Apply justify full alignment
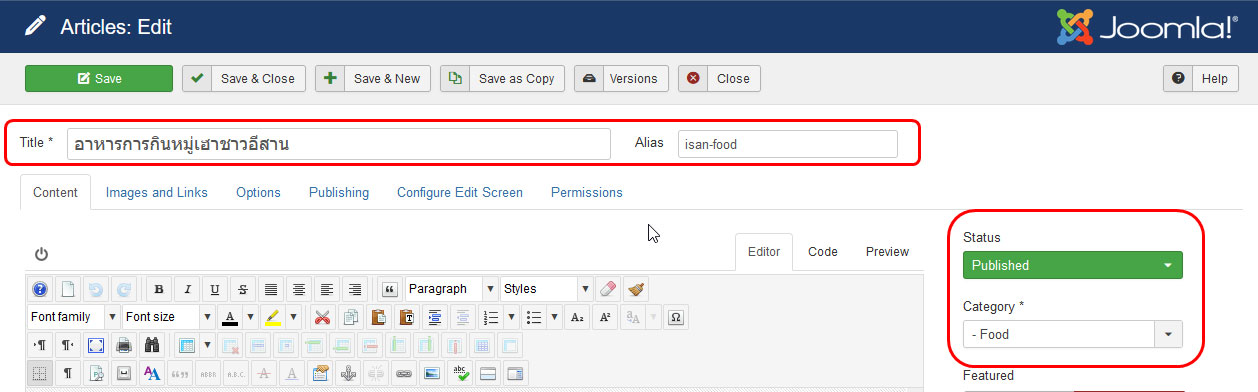1258x392 pixels. tap(271, 289)
